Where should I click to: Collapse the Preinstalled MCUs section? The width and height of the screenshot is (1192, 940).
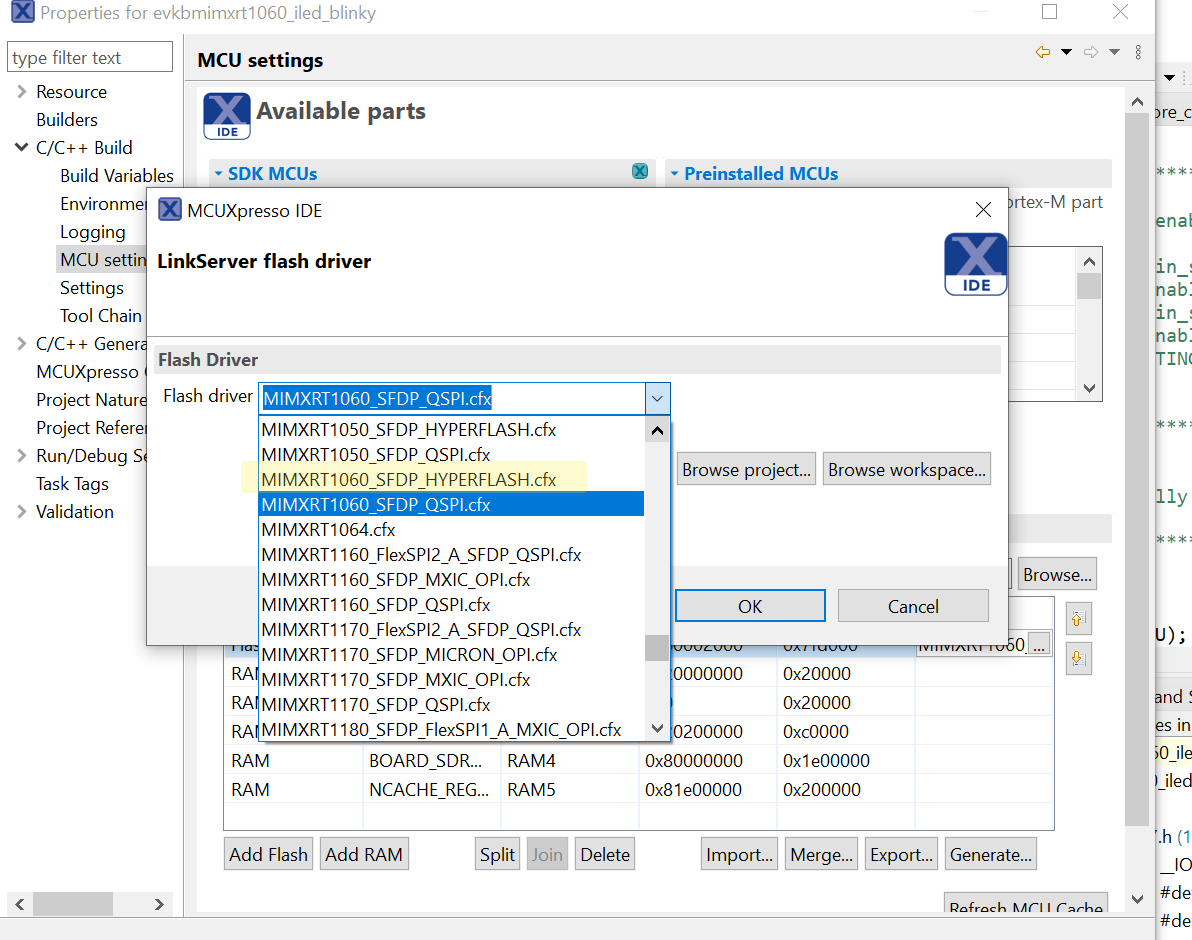674,174
